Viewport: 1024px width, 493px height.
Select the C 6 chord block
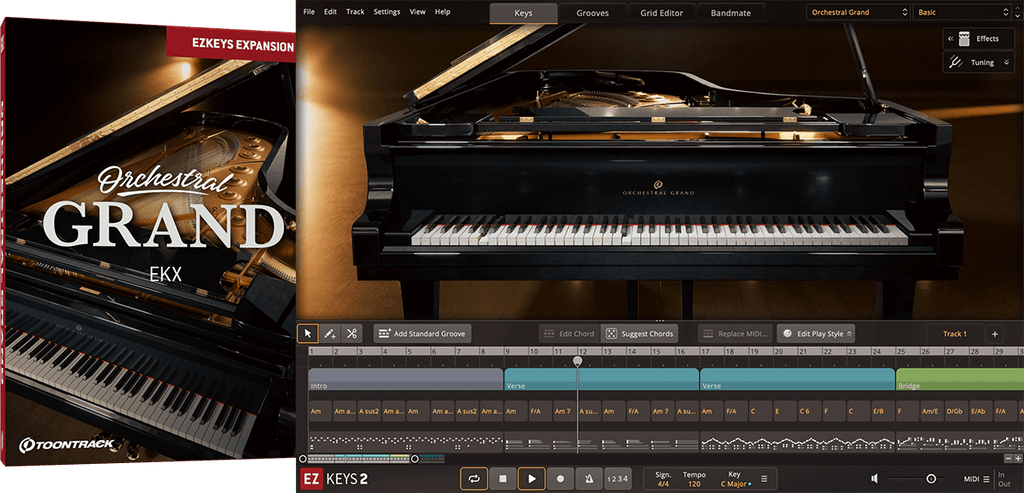pyautogui.click(x=808, y=411)
